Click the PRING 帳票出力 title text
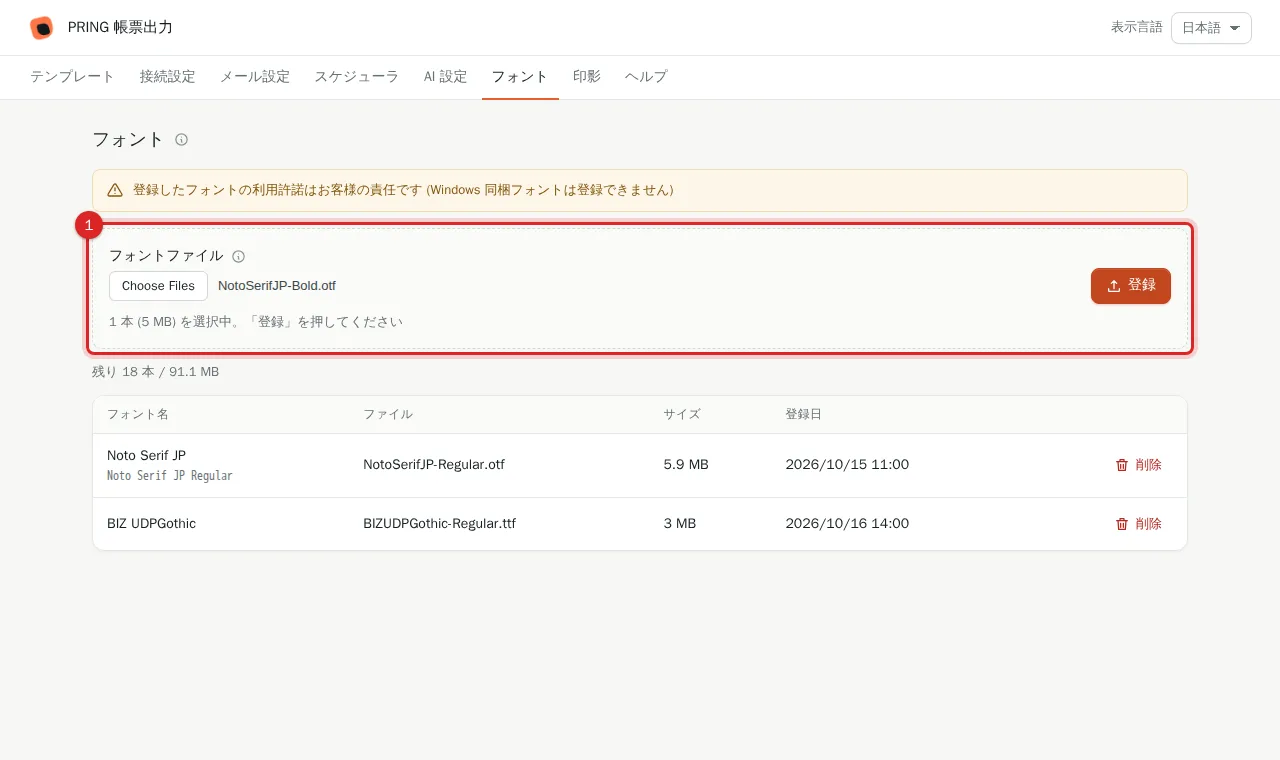 point(120,28)
